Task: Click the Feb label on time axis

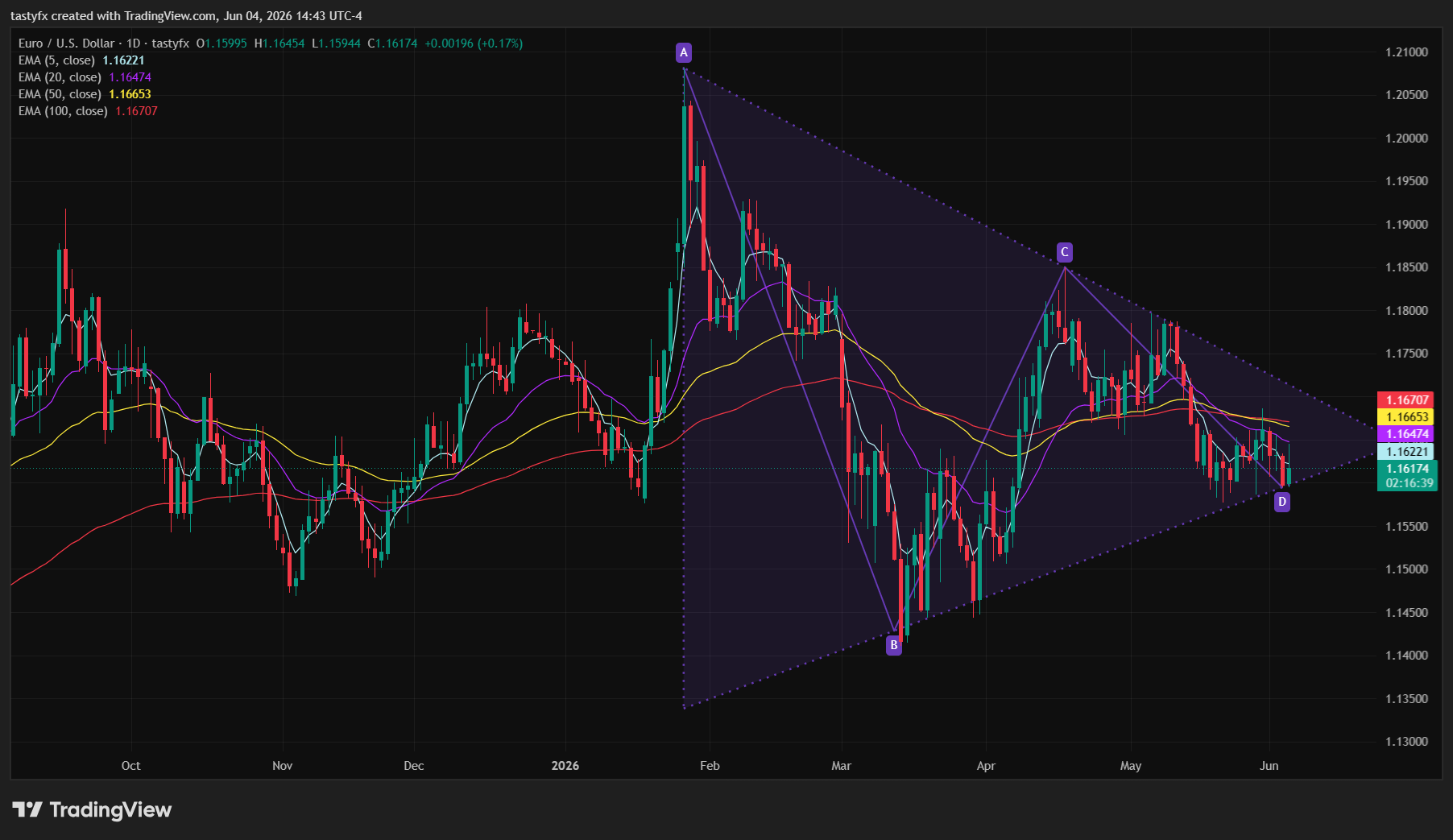Action: (710, 766)
